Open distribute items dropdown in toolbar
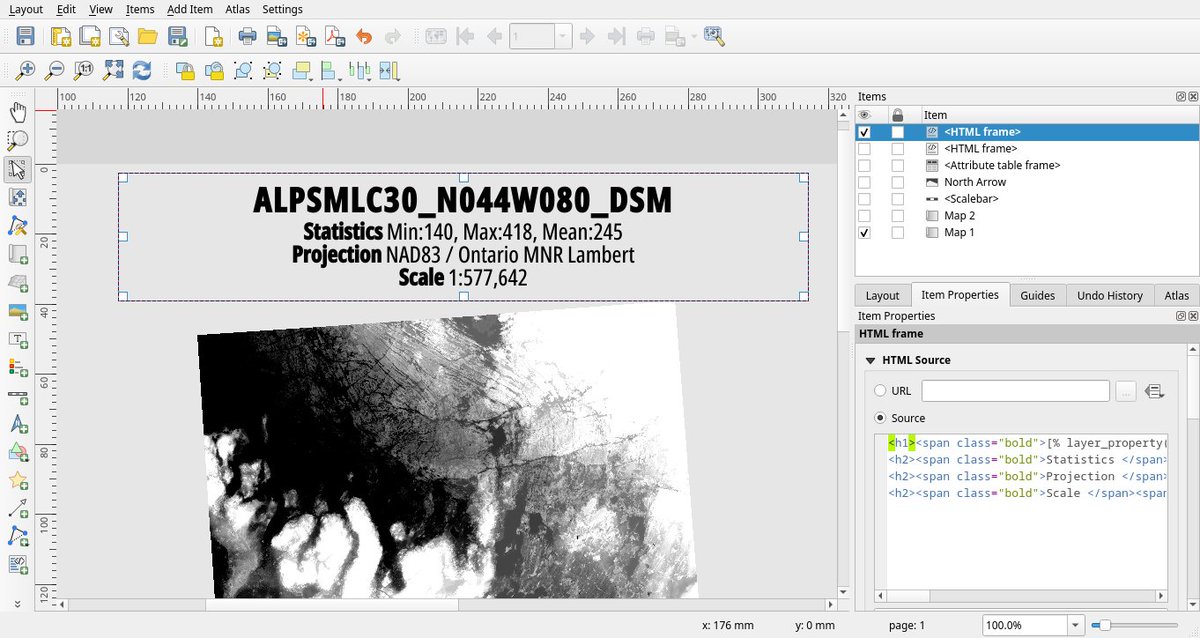The image size is (1200, 638). click(x=361, y=70)
